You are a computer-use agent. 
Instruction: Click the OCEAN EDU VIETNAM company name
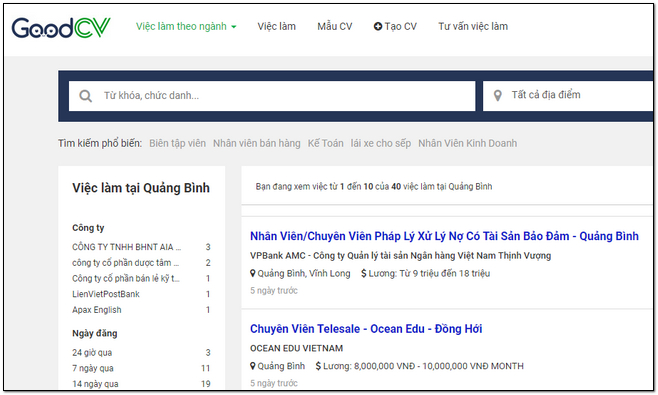point(296,348)
